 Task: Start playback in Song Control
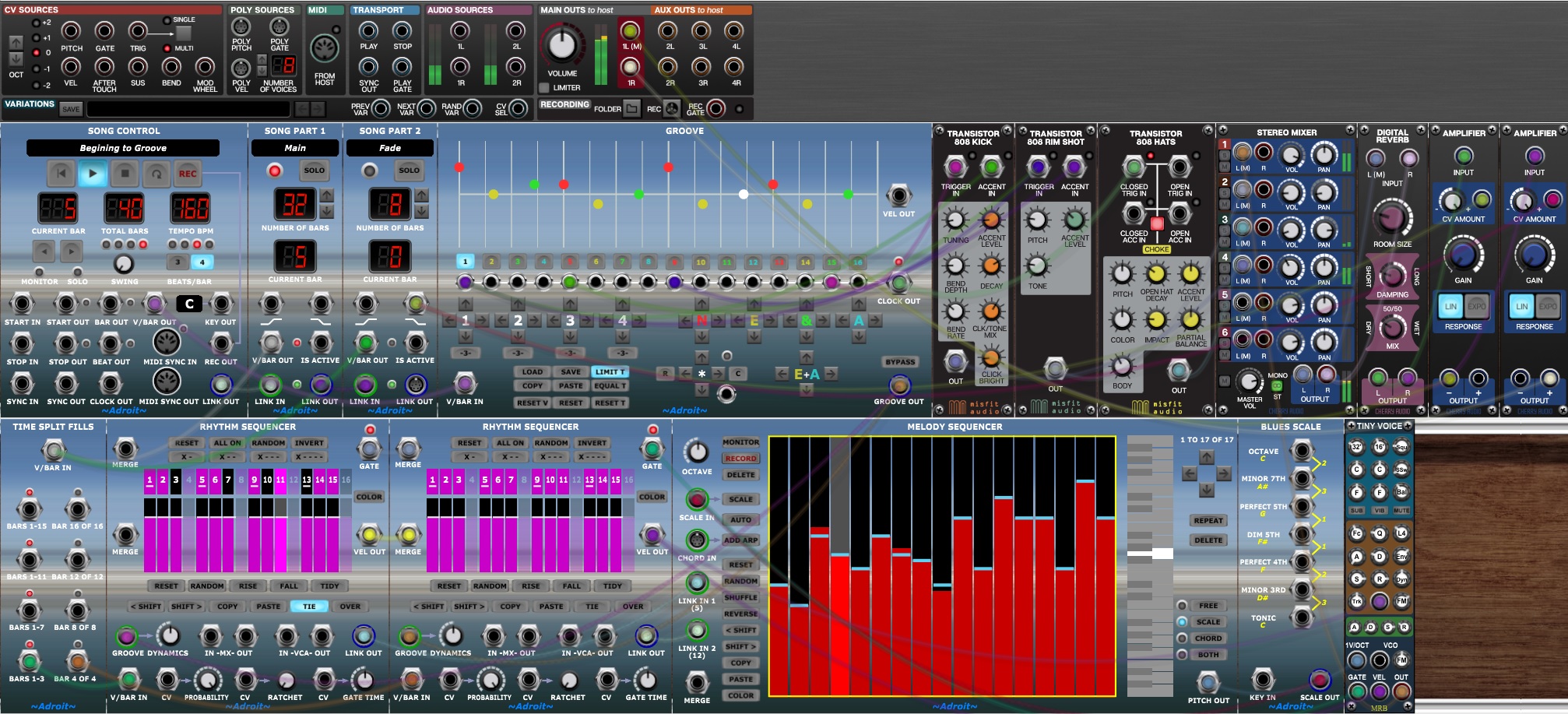(93, 173)
